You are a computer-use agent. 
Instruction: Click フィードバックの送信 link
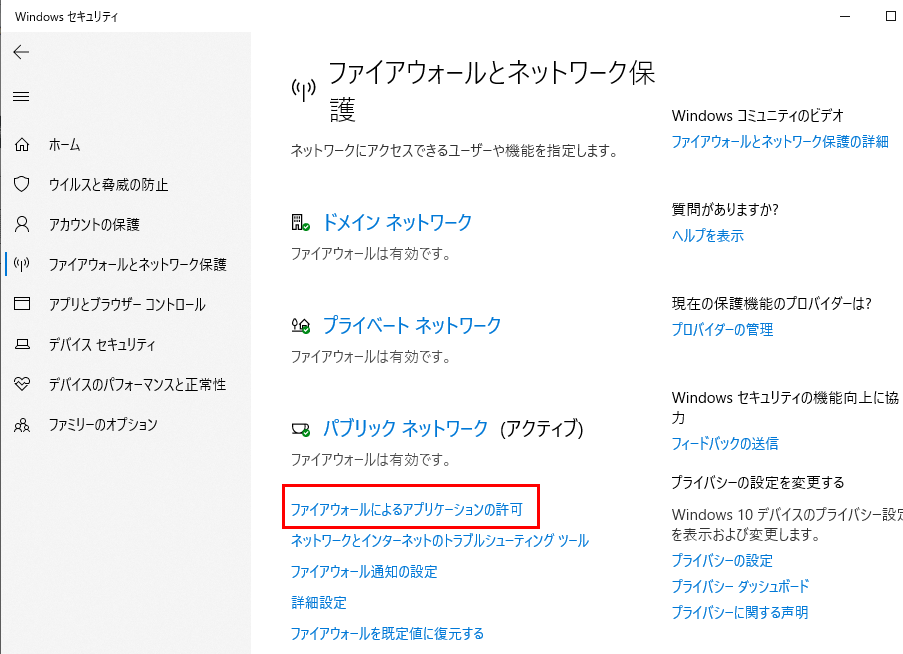[725, 443]
